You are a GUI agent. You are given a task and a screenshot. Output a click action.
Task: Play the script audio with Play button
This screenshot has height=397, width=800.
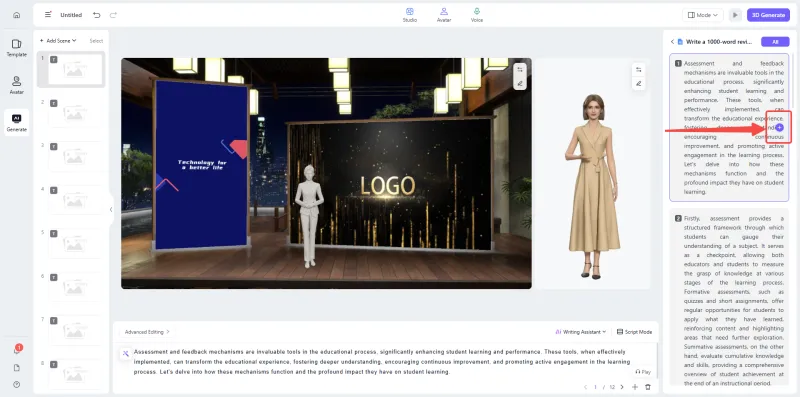[x=643, y=372]
